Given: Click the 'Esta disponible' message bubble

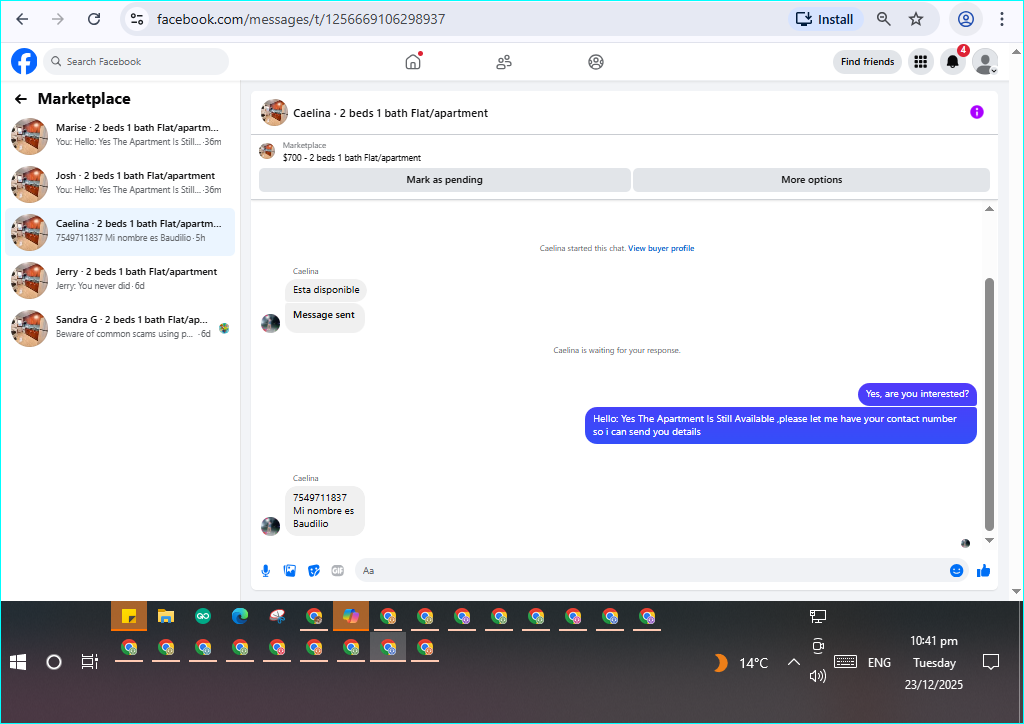Looking at the screenshot, I should pos(326,290).
